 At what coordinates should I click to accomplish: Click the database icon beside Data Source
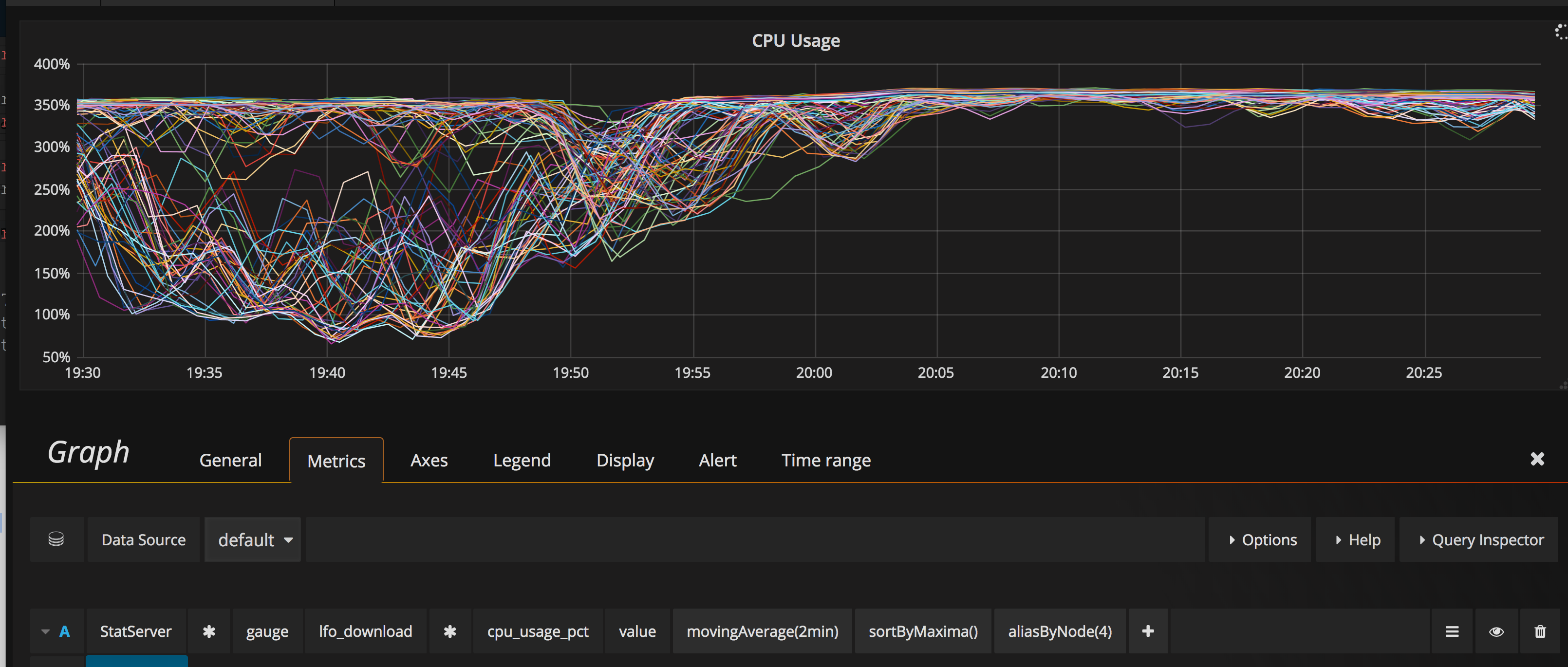tap(56, 539)
